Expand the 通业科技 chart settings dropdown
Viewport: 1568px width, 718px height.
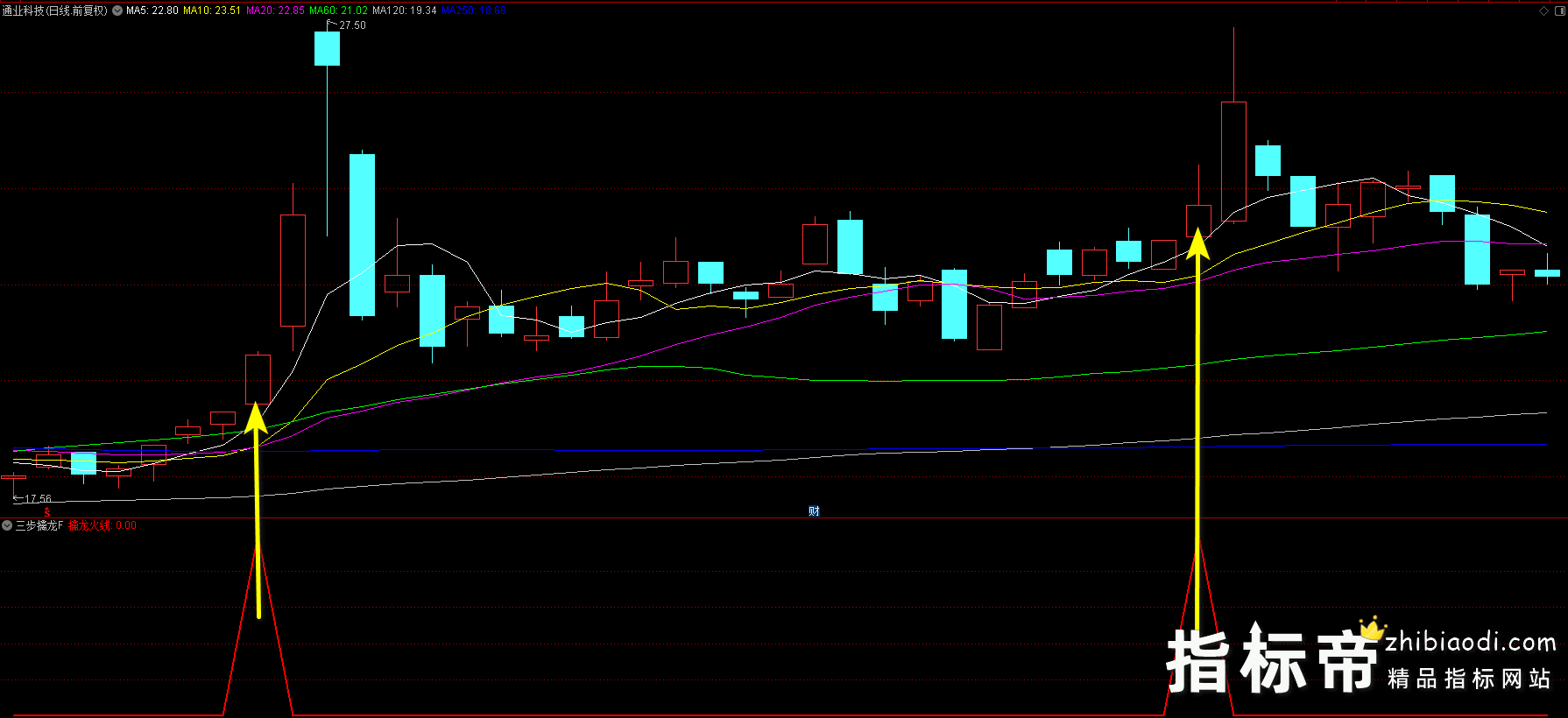coord(117,11)
